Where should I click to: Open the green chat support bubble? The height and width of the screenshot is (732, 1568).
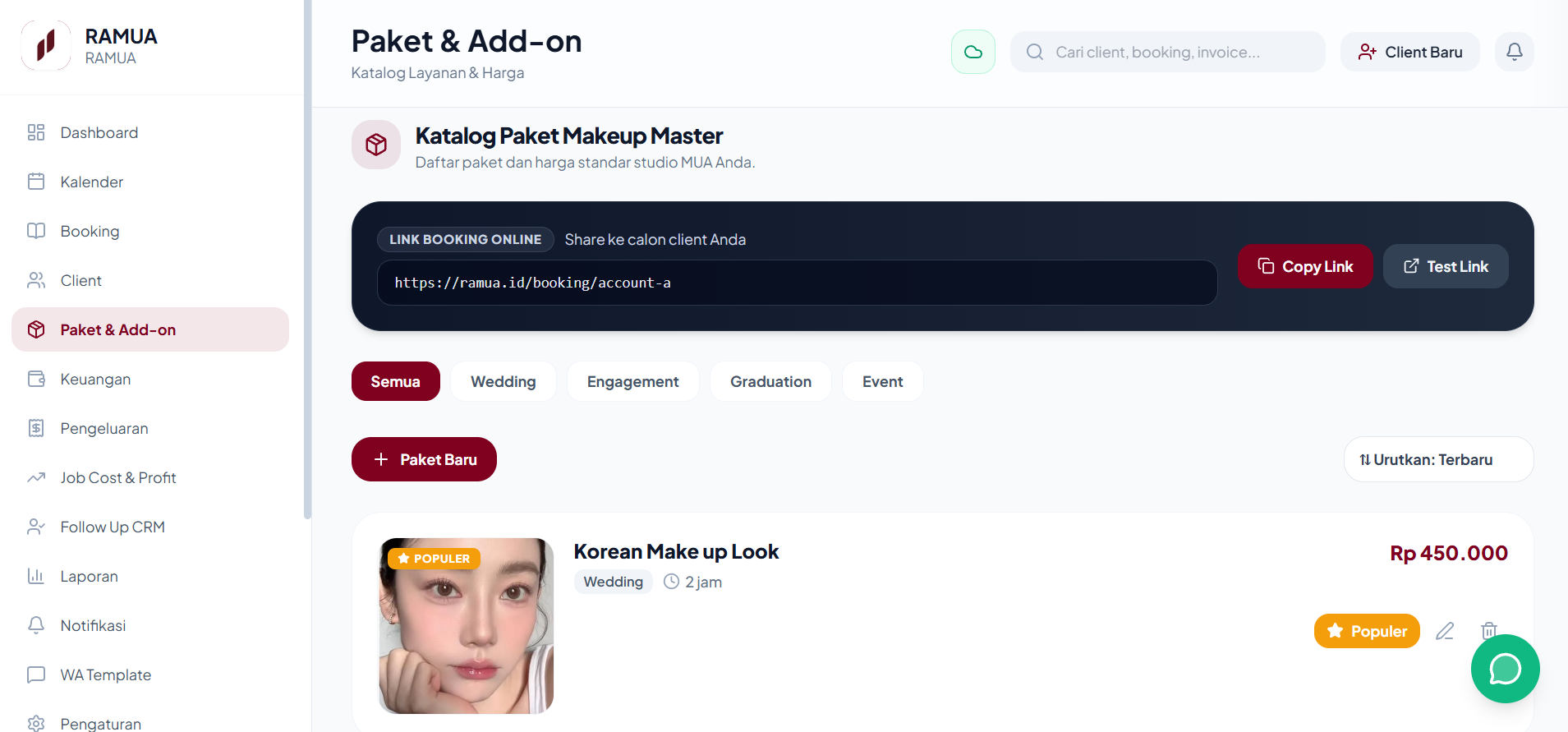(x=1506, y=669)
